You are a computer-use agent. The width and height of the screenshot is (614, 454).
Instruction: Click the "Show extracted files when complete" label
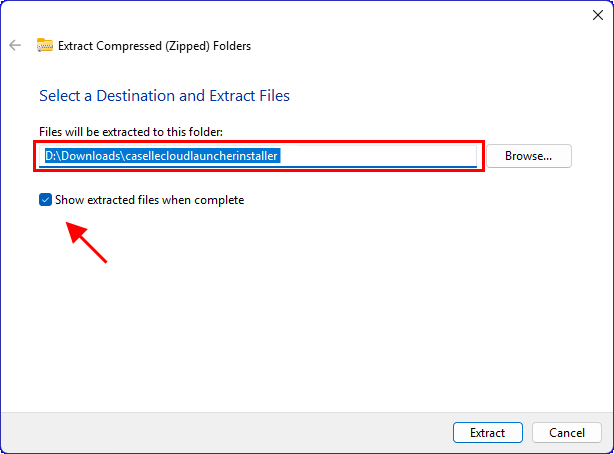(150, 200)
